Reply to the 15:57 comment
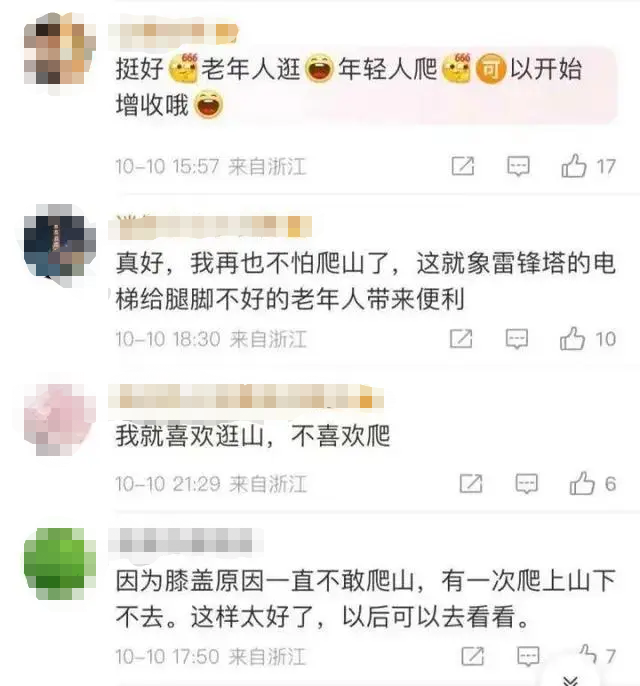Screen dimensions: 640x686 click(518, 166)
